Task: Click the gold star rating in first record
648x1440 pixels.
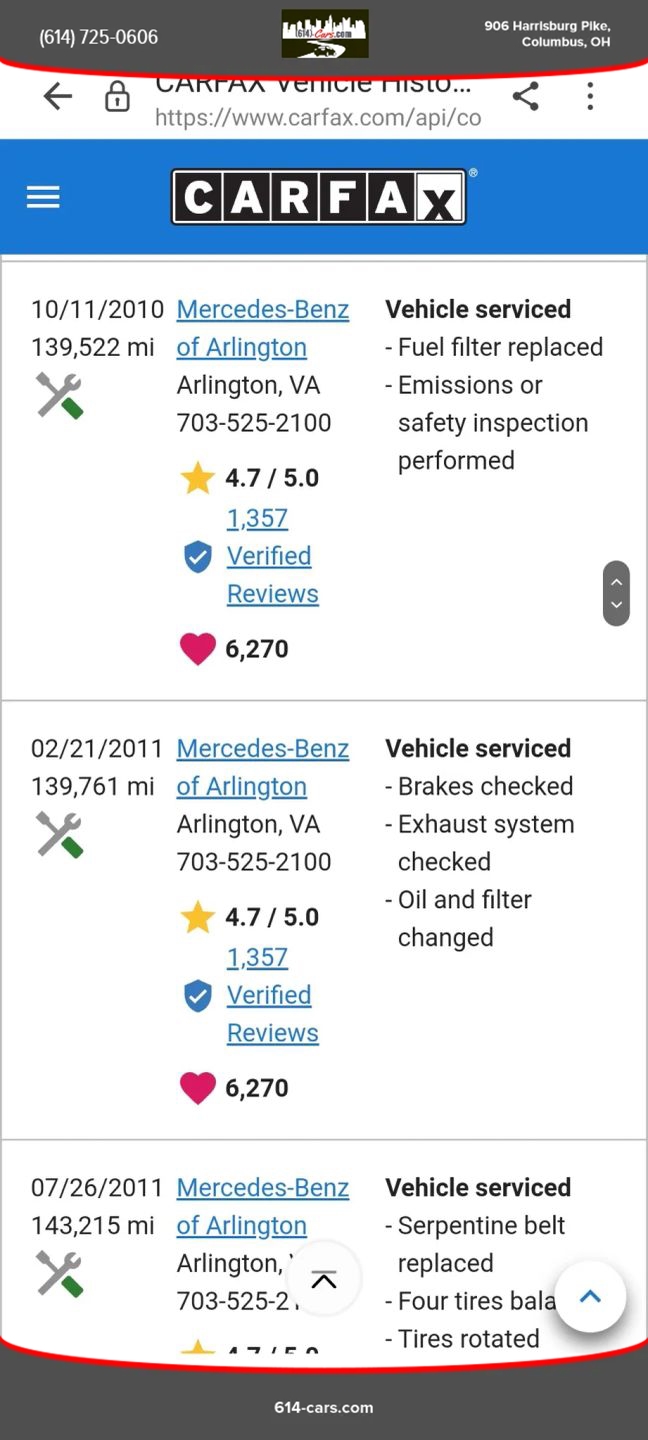Action: coord(198,478)
